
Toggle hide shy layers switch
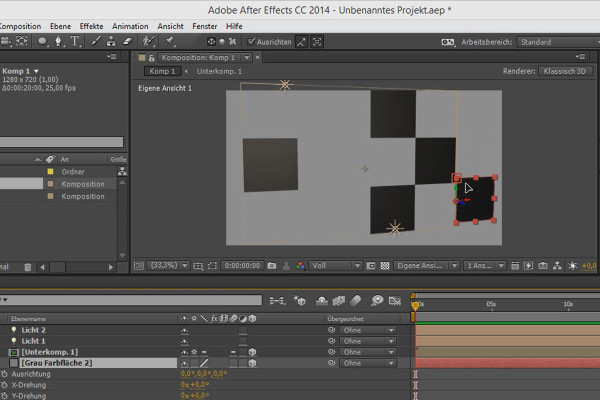click(x=321, y=301)
